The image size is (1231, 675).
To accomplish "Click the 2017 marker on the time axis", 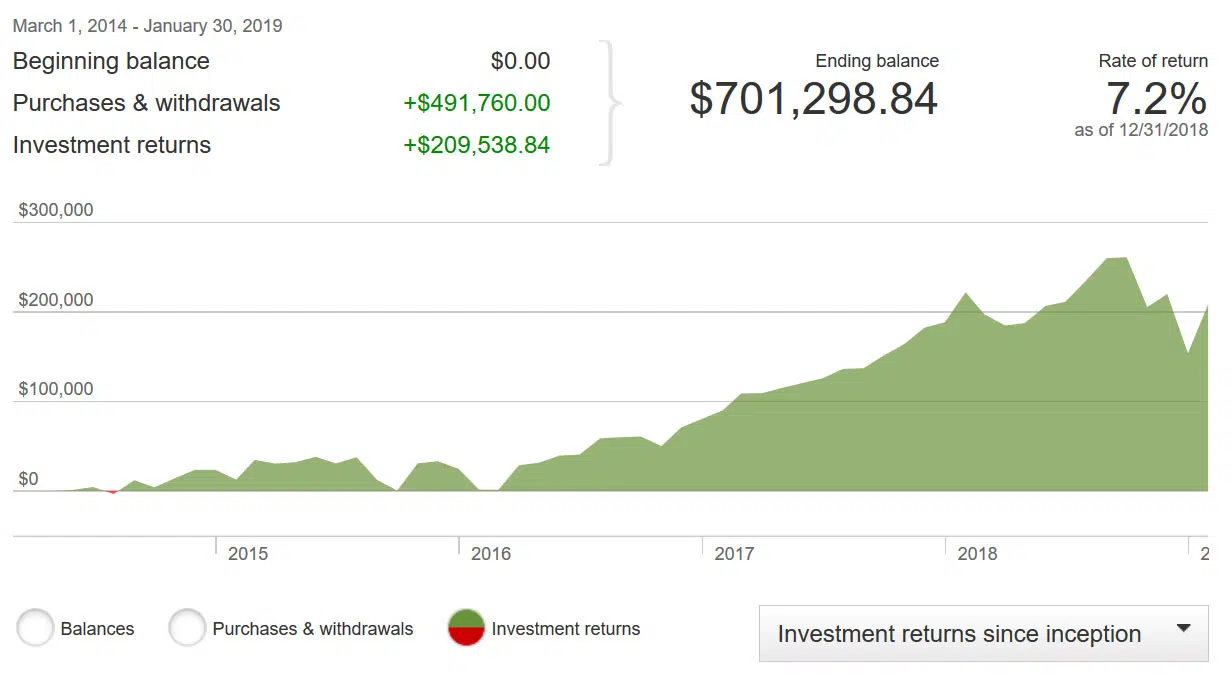I will pos(734,553).
